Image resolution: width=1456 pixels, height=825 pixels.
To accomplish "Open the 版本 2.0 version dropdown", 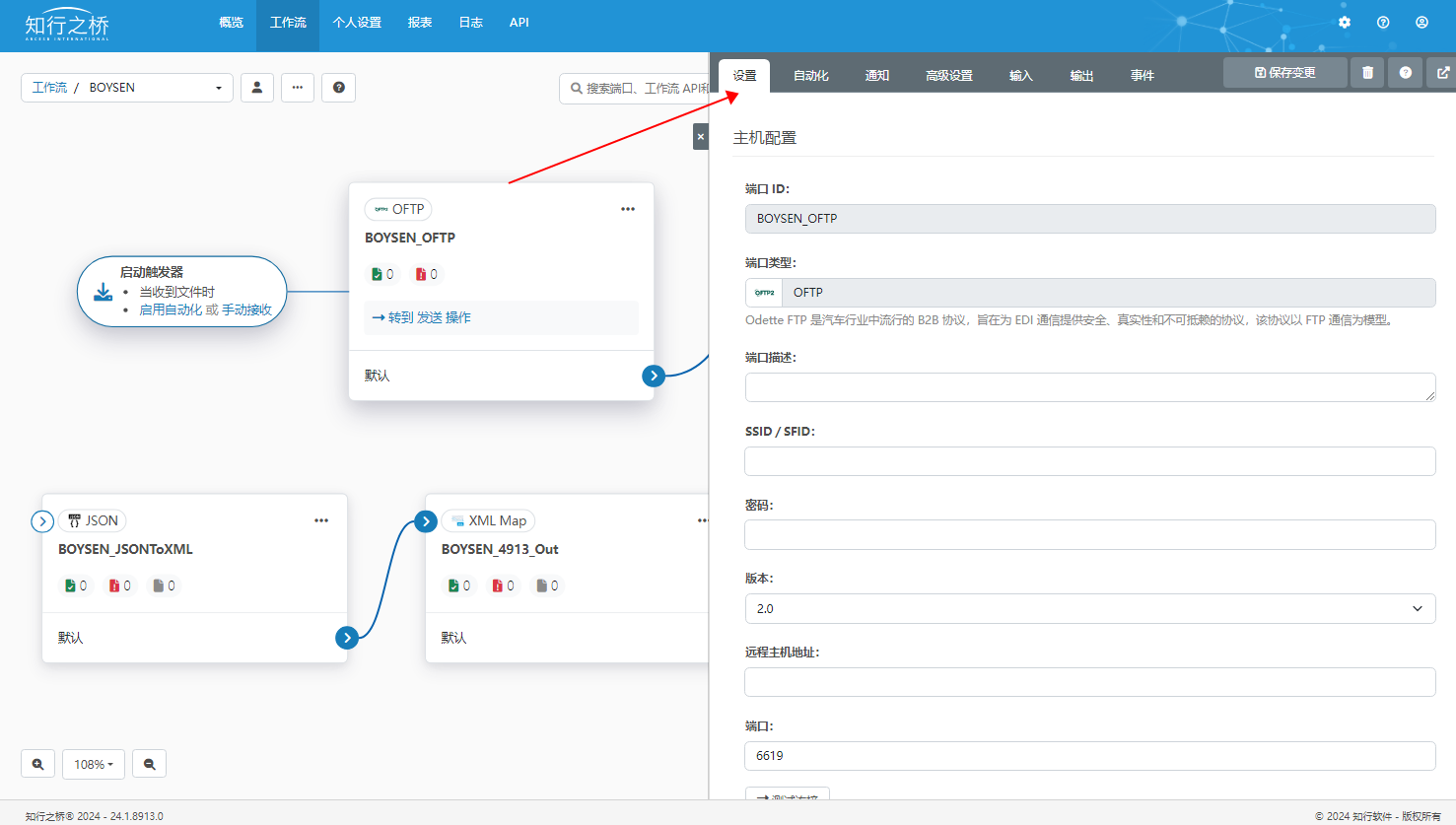I will [x=1089, y=609].
